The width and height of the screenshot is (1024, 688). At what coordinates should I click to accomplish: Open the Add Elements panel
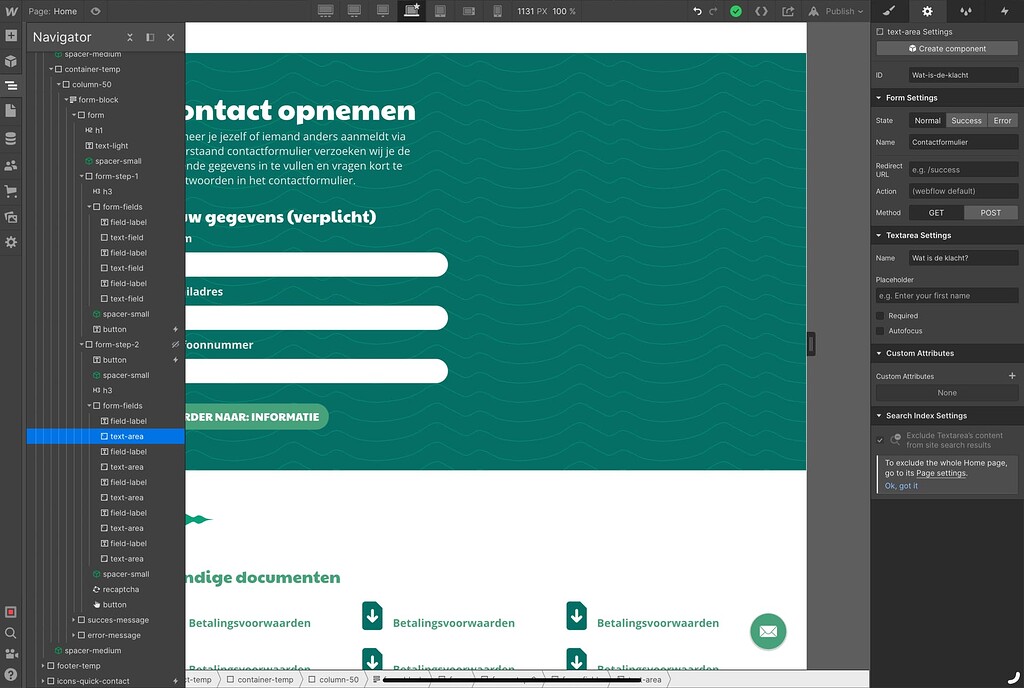tap(11, 35)
